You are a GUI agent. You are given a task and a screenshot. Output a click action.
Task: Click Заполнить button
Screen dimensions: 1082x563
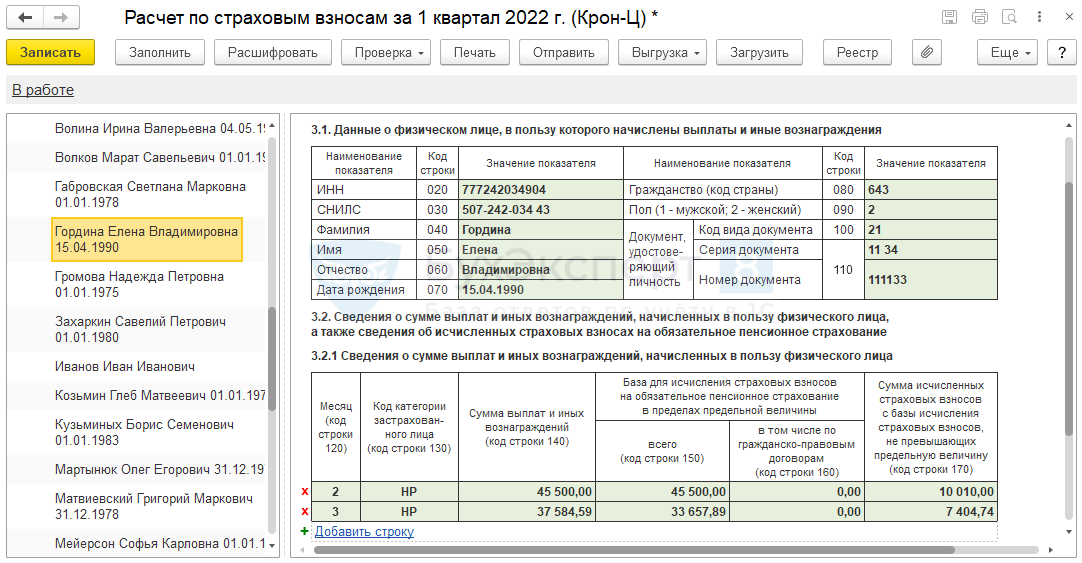click(x=160, y=52)
